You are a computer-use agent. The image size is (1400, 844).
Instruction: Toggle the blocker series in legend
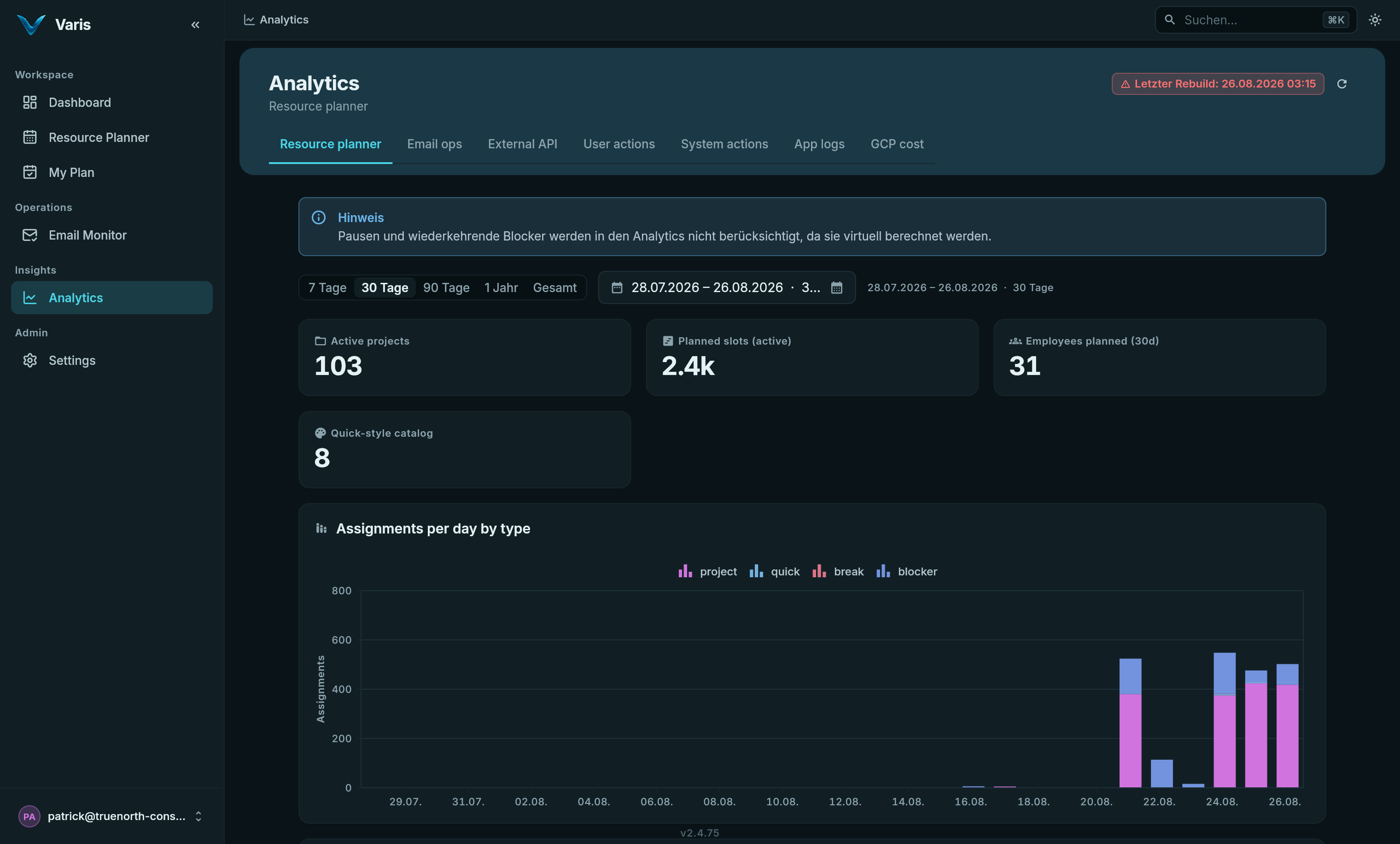tap(906, 571)
